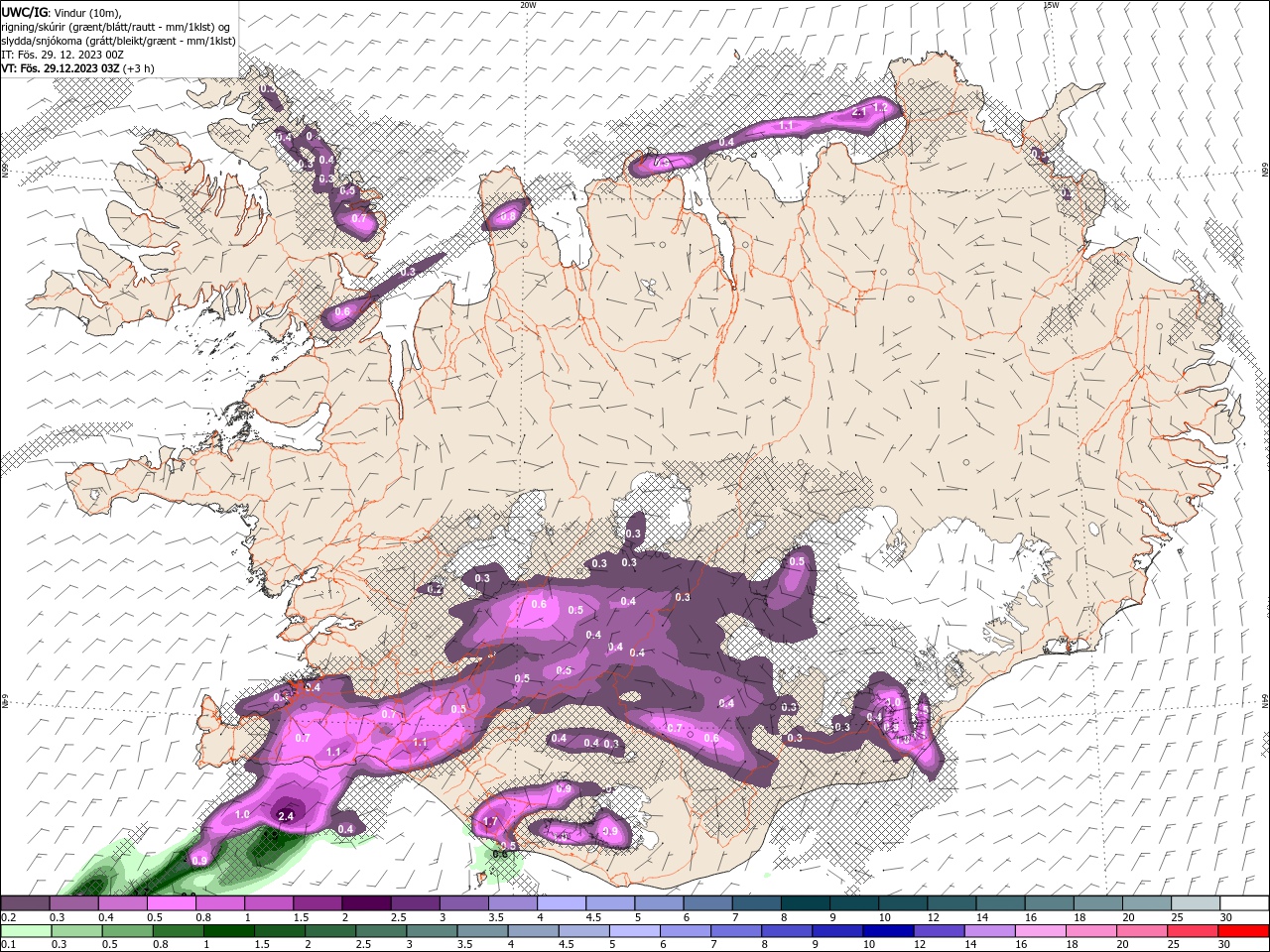Click the 2.1 snowfall value on the map

tap(860, 112)
